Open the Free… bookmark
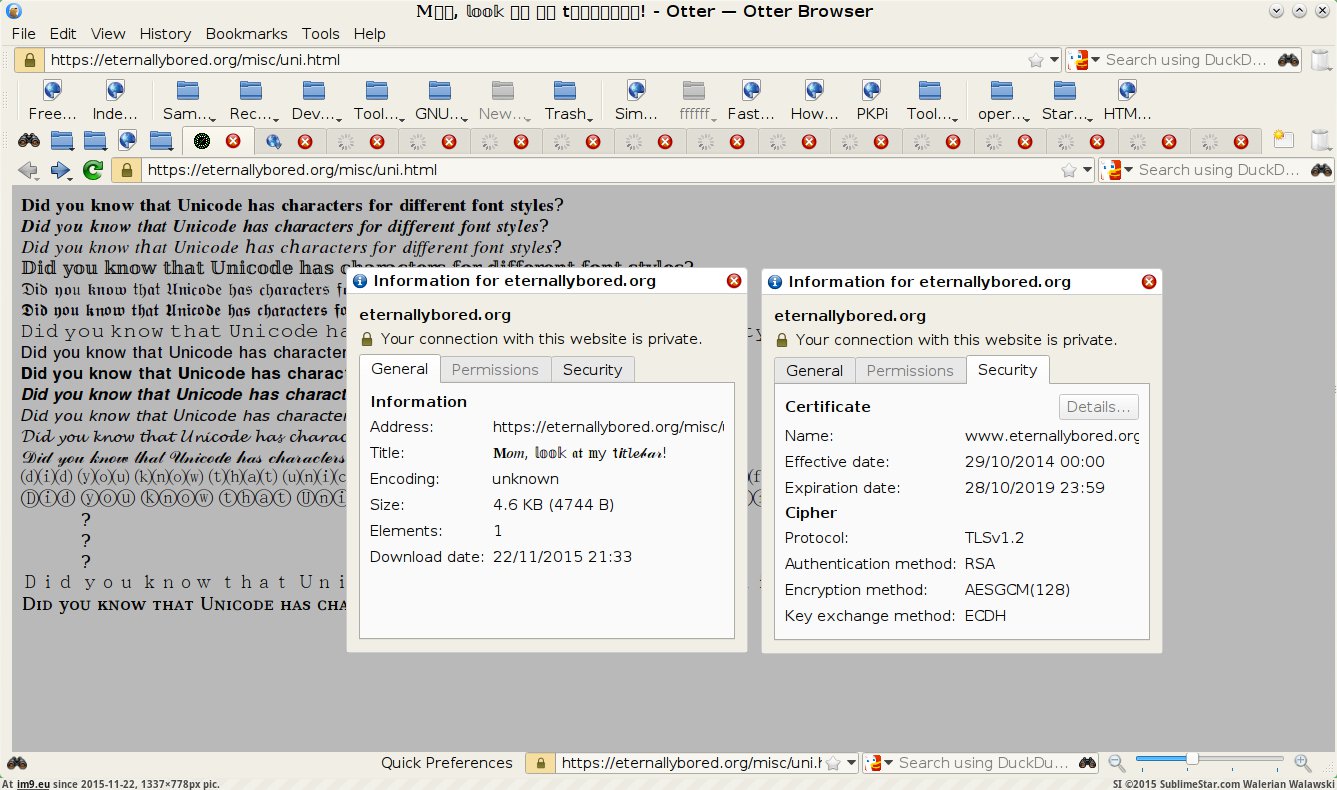The height and width of the screenshot is (790, 1337). [53, 101]
